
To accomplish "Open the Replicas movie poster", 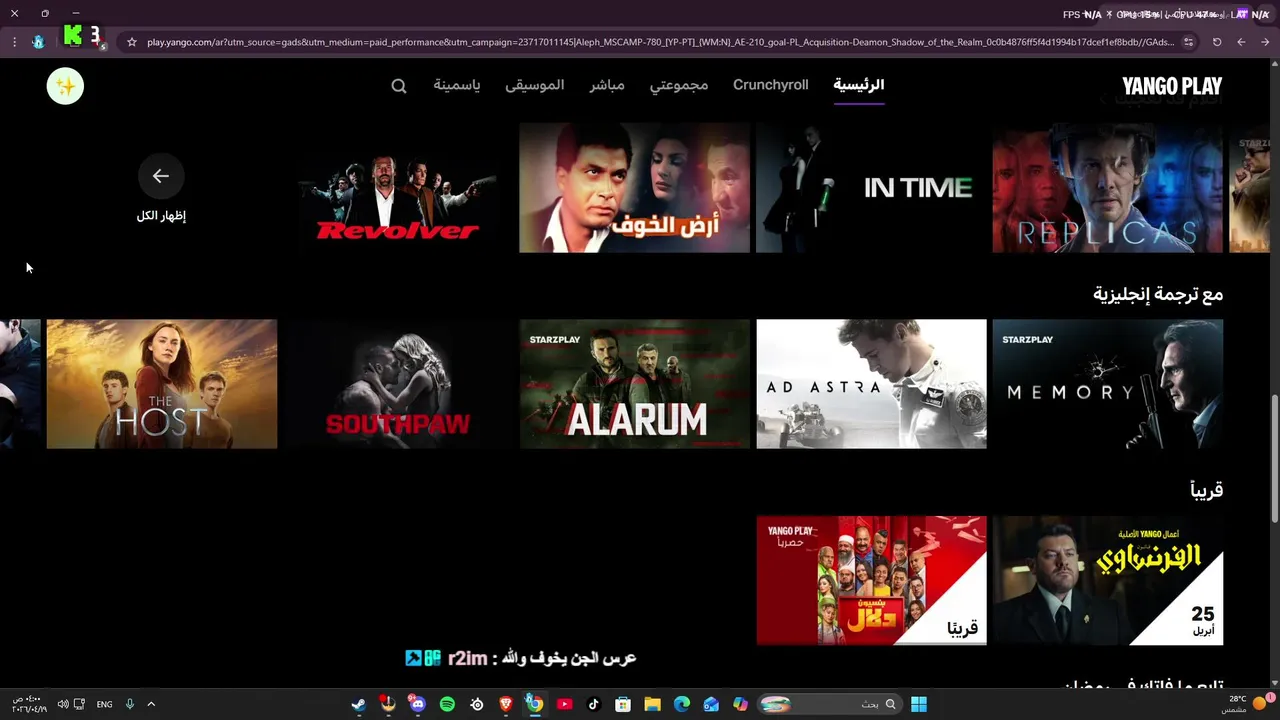I will tap(1107, 188).
